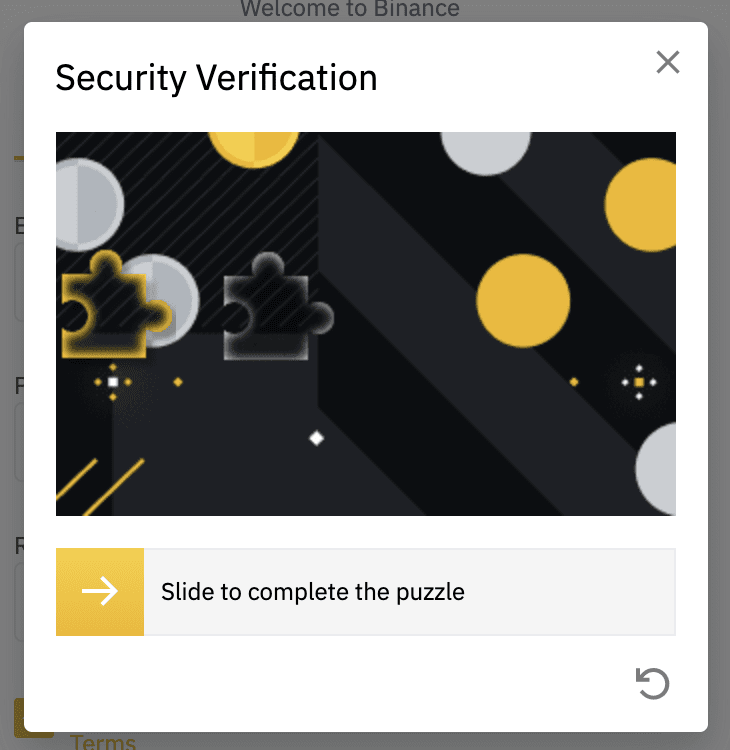
Task: Click the large yellow circle in puzzle center
Action: click(x=523, y=301)
